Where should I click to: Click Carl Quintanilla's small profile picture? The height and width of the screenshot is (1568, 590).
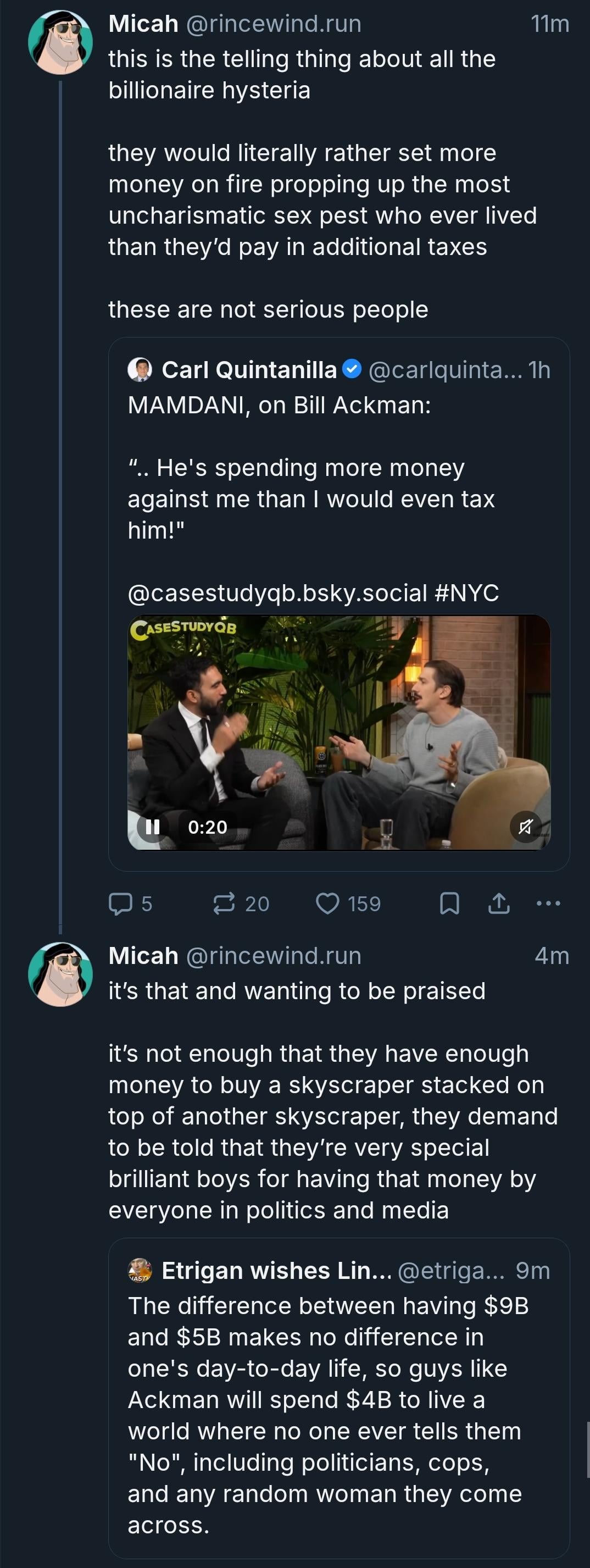[140, 369]
